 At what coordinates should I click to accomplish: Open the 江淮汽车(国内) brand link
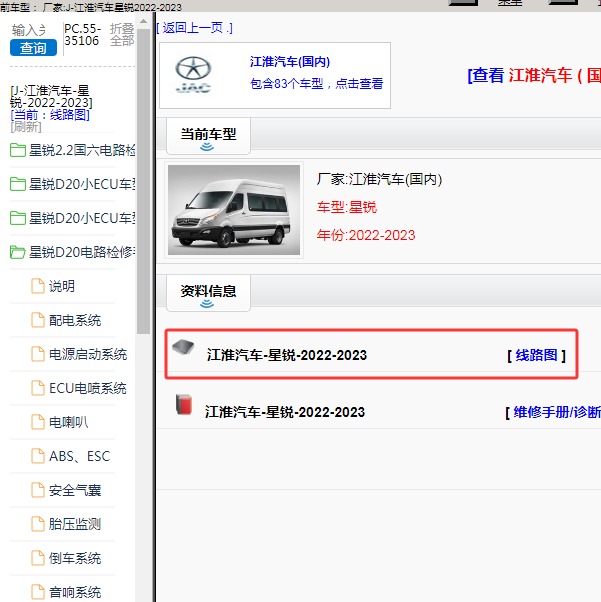pos(290,62)
